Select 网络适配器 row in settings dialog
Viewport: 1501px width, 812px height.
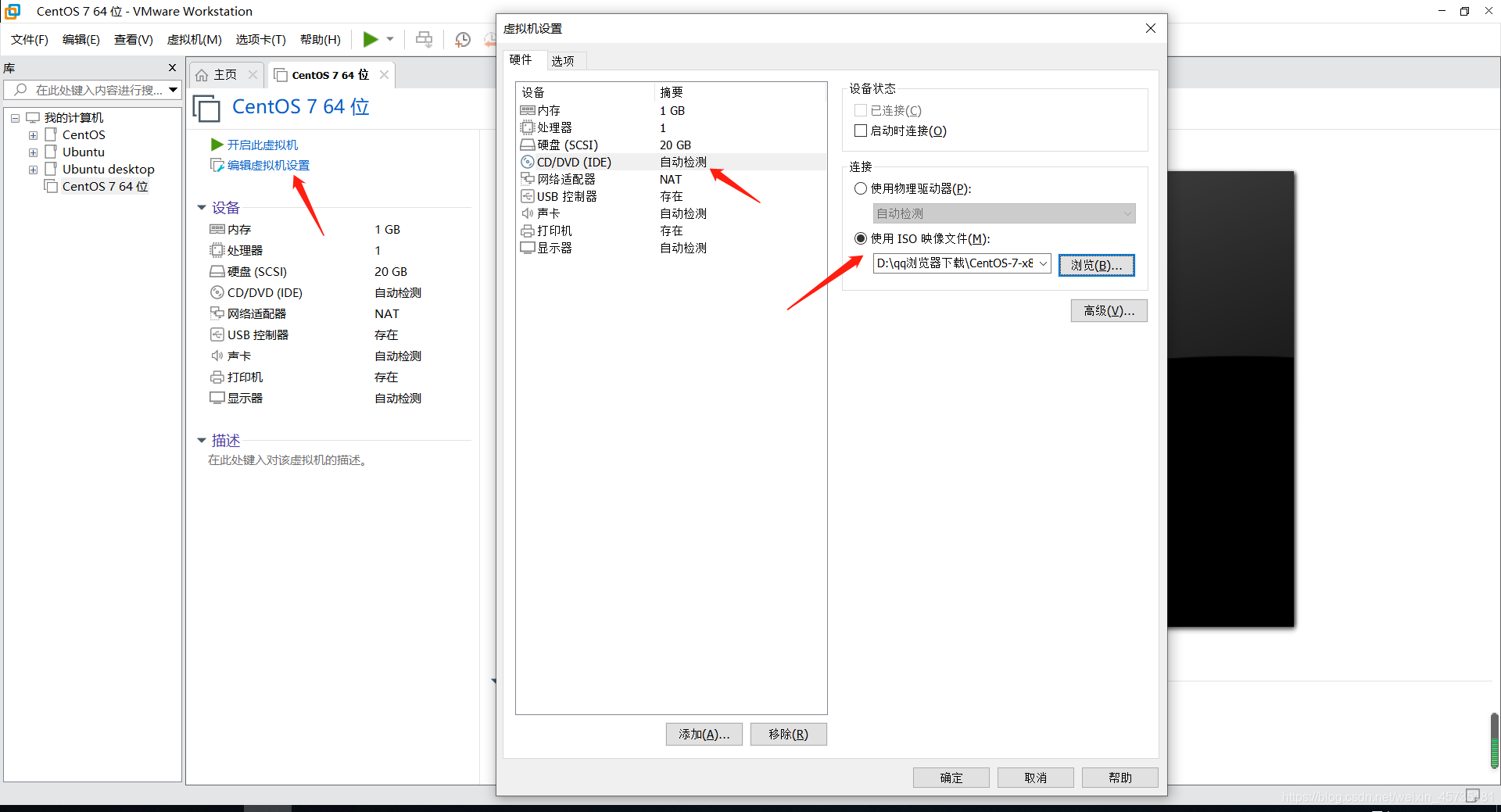click(x=671, y=180)
